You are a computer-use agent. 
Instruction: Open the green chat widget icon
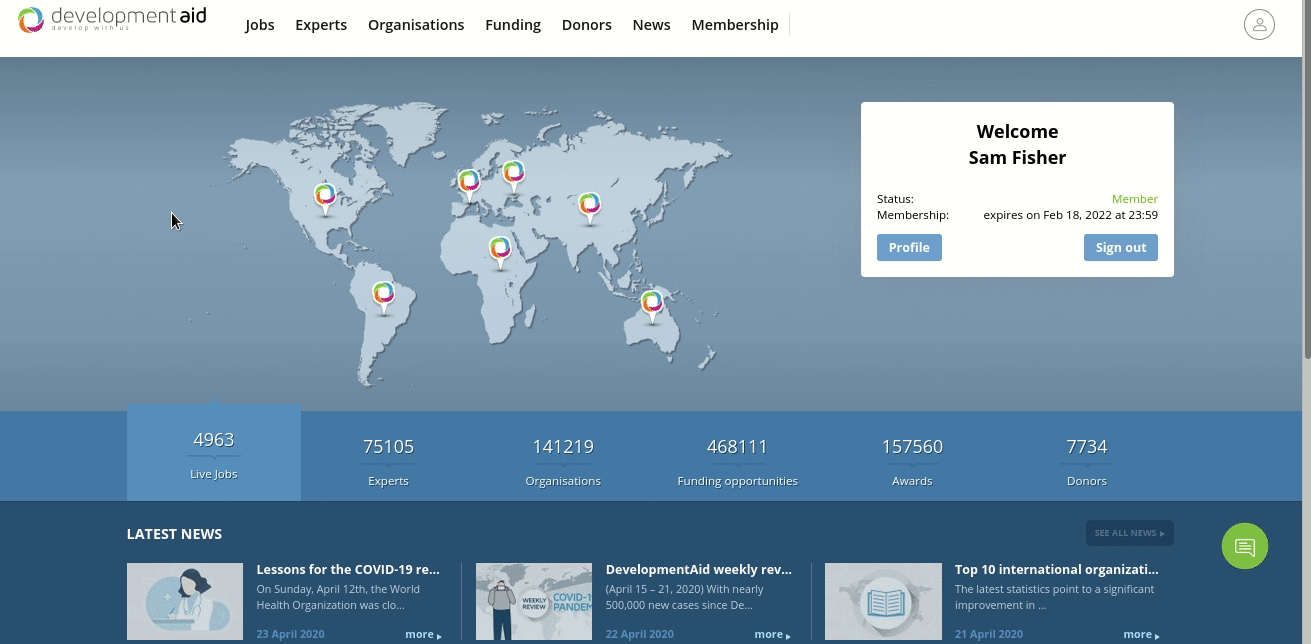tap(1244, 546)
